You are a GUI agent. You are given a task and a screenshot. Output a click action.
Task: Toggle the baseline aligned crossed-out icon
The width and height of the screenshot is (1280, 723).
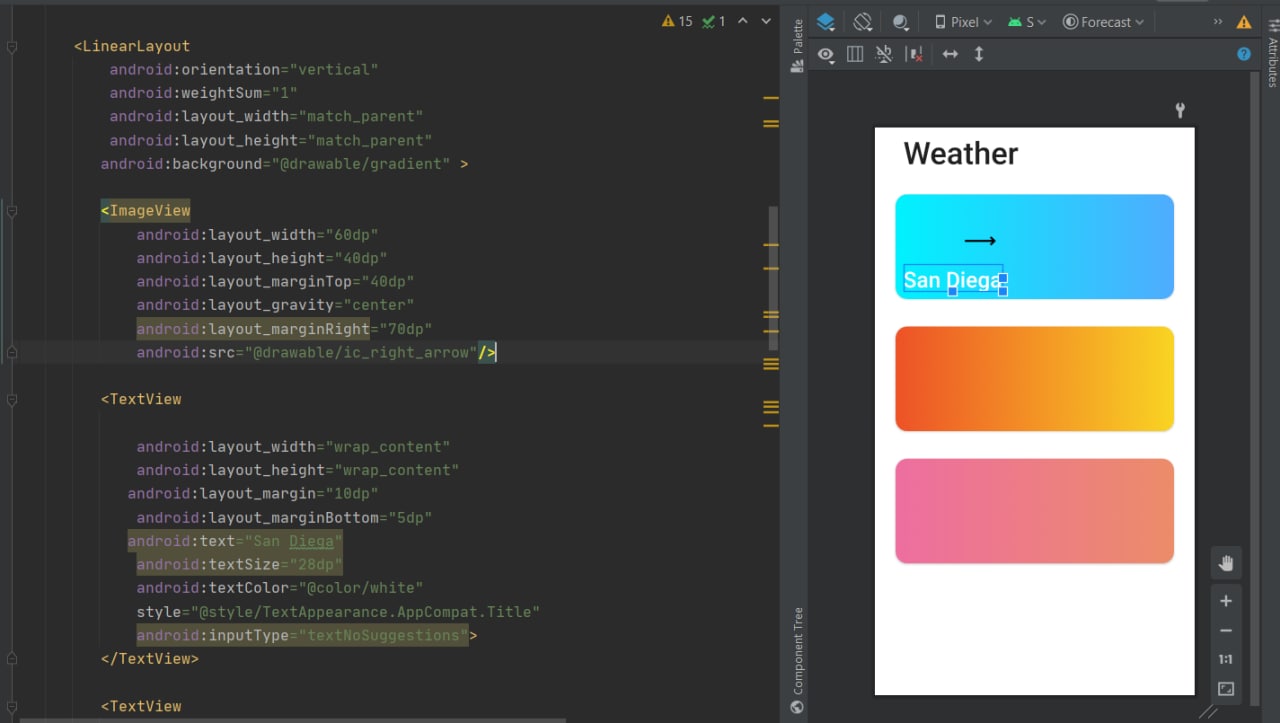884,54
